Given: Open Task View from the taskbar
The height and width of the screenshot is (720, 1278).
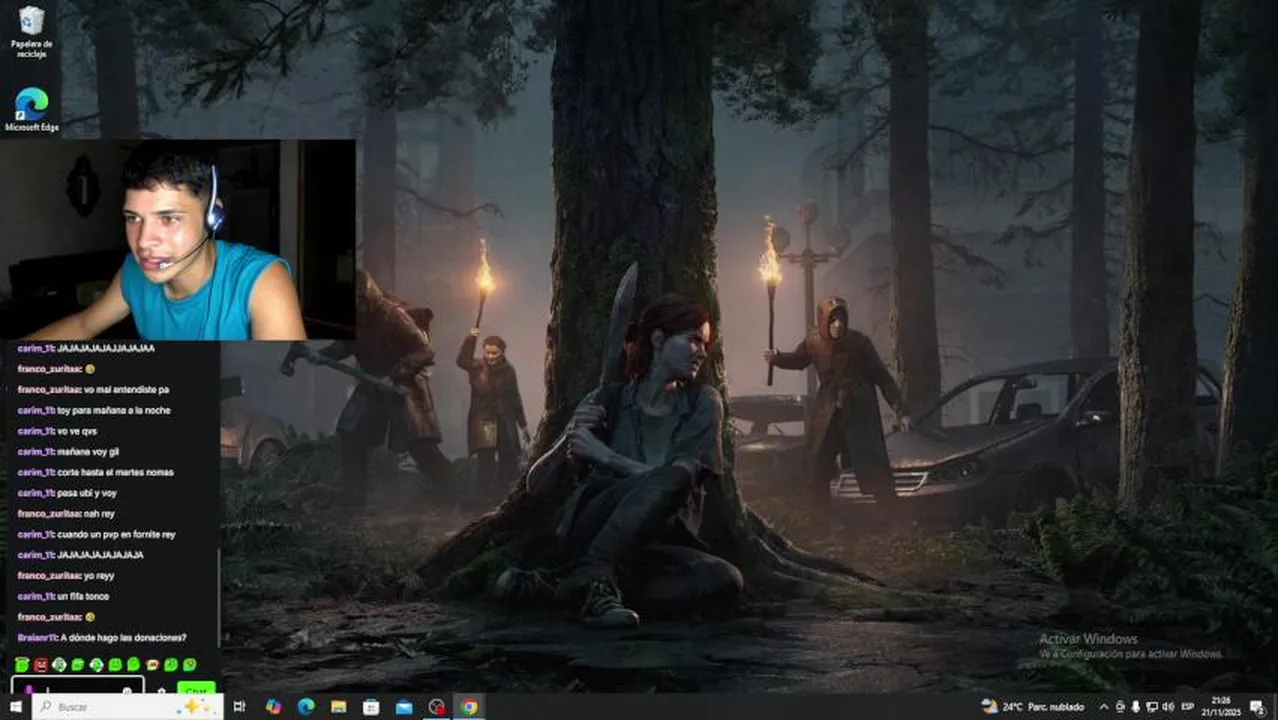Looking at the screenshot, I should 239,707.
